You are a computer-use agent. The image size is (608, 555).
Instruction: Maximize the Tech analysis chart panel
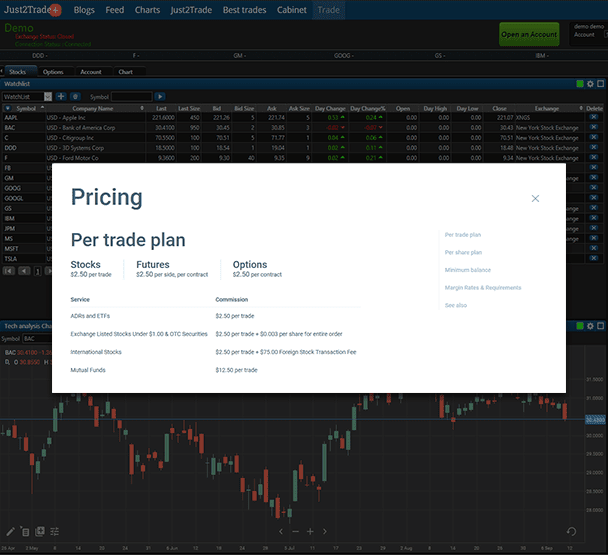601,326
